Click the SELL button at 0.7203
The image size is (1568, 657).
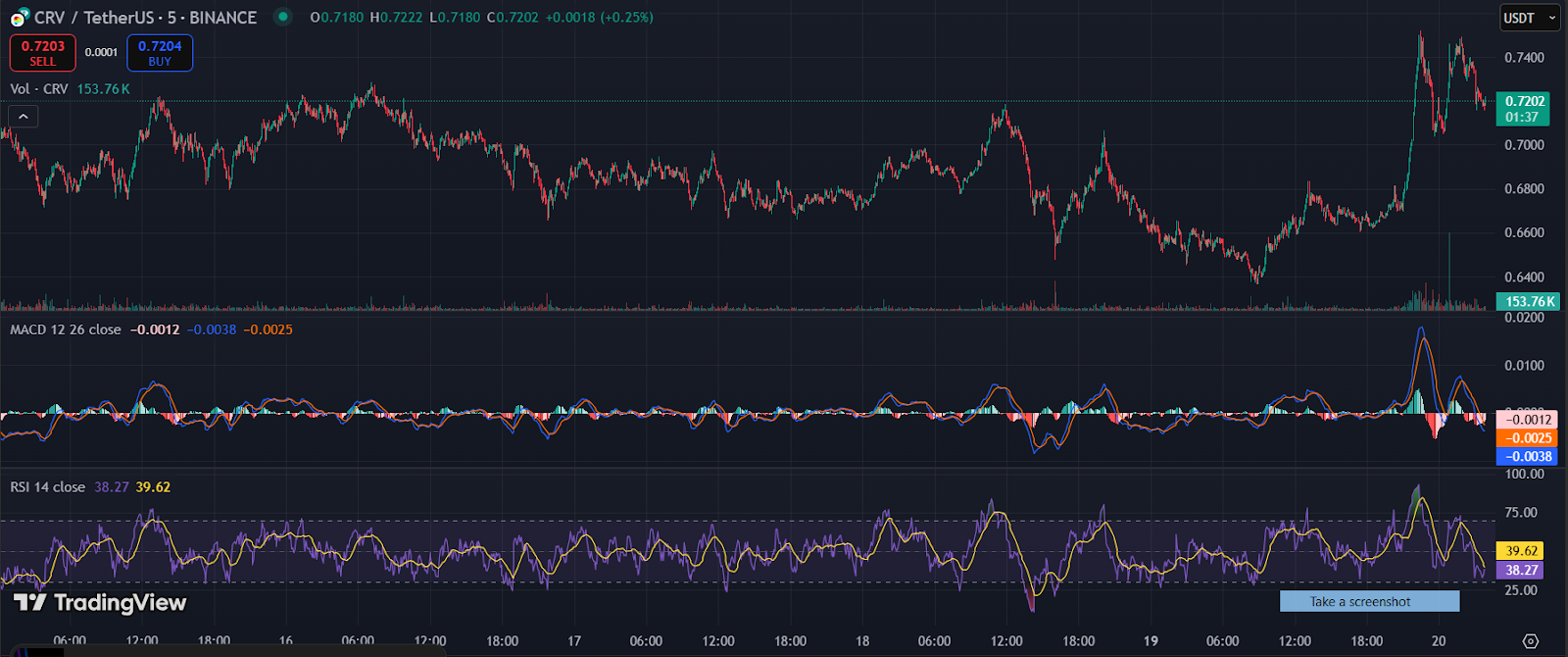pos(43,53)
